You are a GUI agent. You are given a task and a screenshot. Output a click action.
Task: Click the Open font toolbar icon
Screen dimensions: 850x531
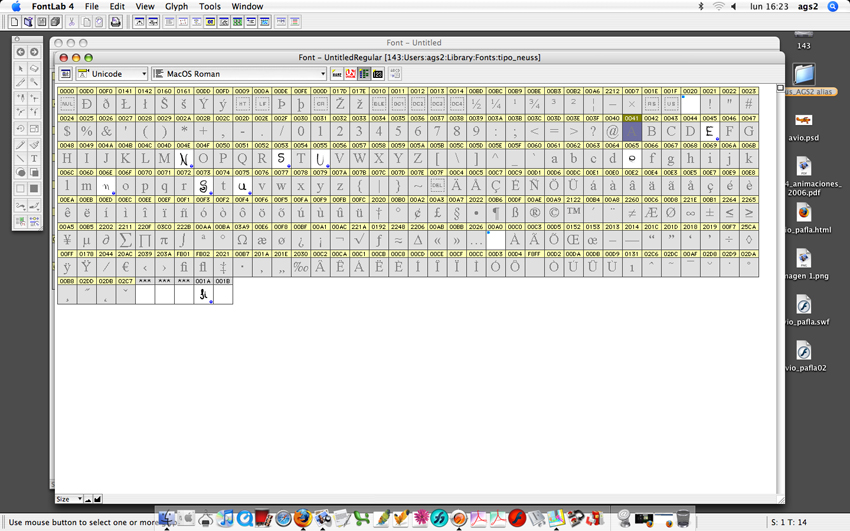(x=28, y=22)
